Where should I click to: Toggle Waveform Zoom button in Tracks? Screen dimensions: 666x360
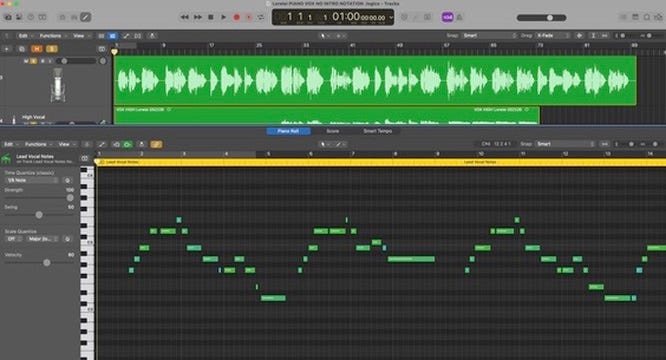579,36
